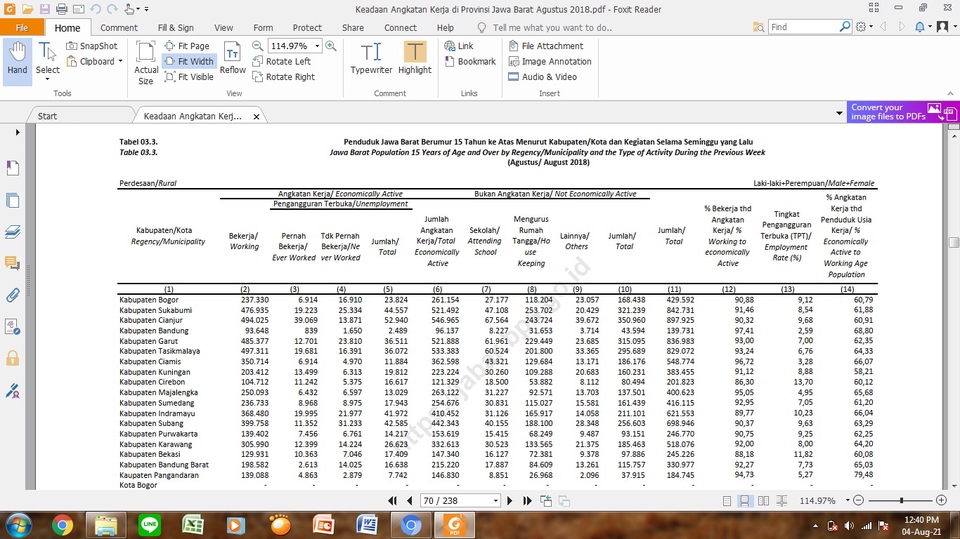Screen dimensions: 960x539
Task: Undo the last action
Action: coord(95,9)
